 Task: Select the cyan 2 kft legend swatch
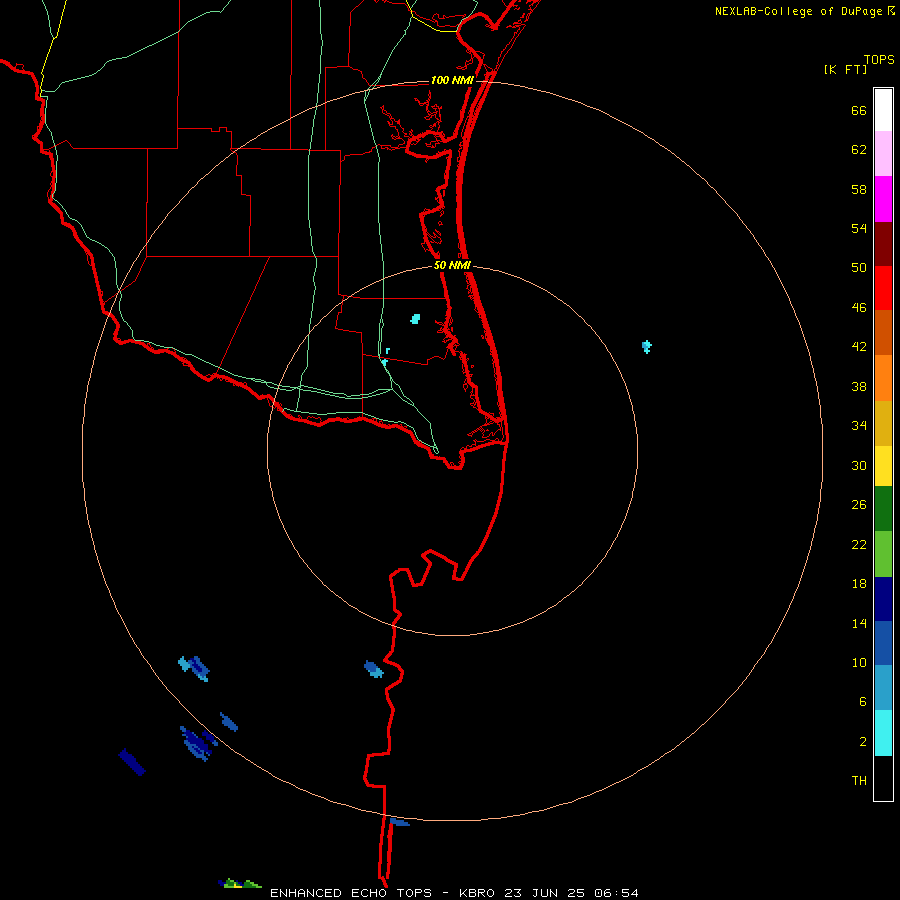[883, 733]
